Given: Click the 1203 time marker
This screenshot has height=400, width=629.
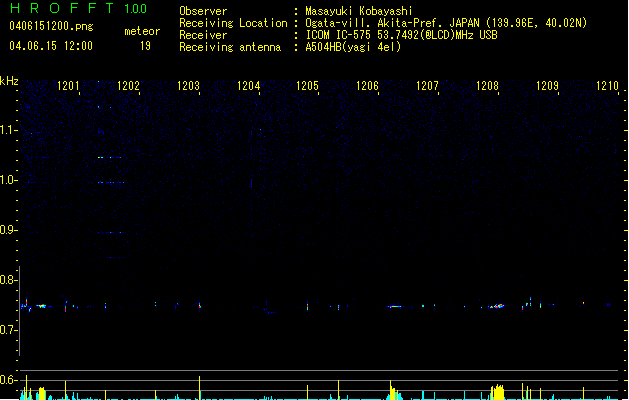Looking at the screenshot, I should [x=188, y=86].
